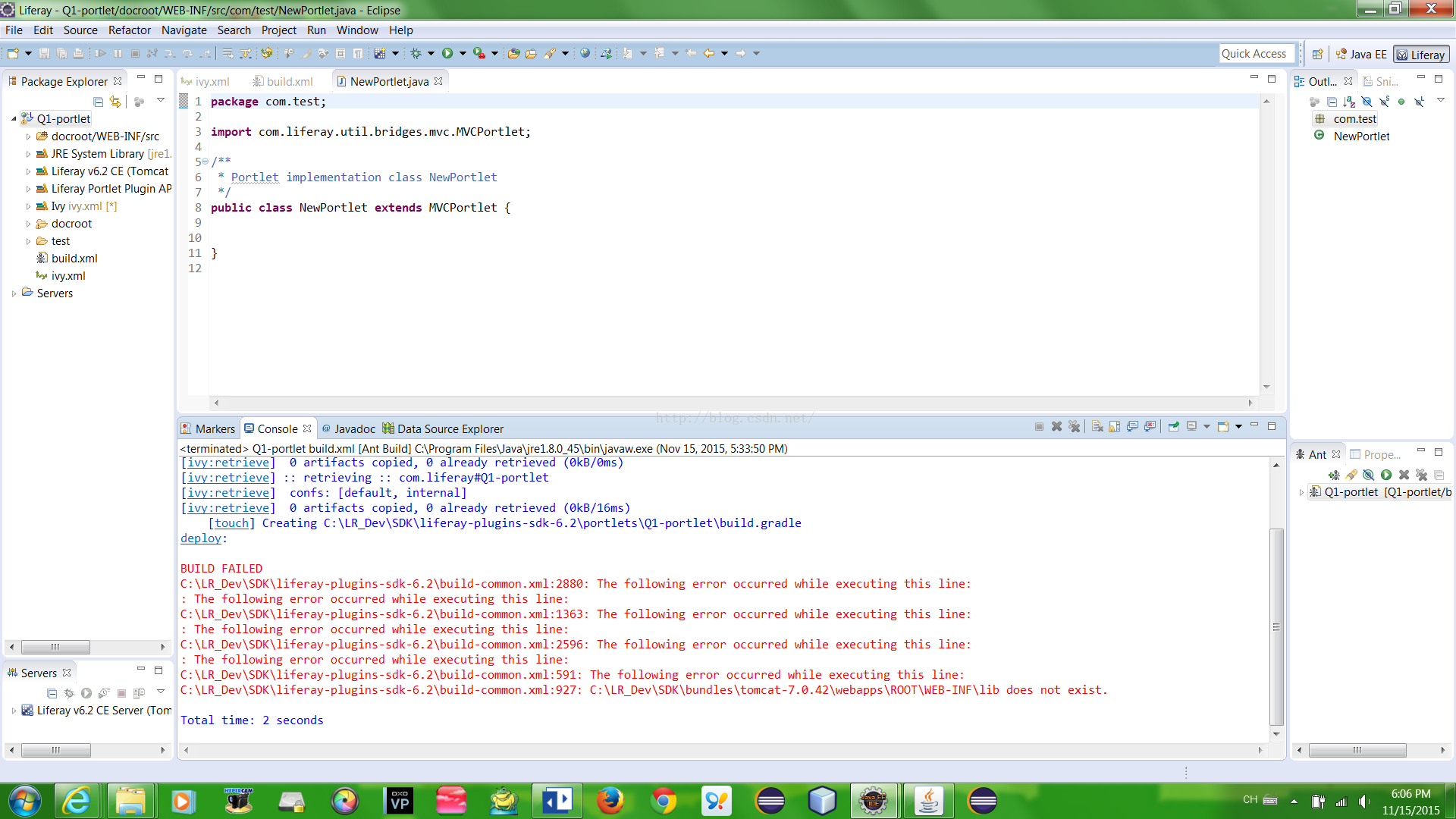Switch to the Java EE perspective
This screenshot has width=1456, height=819.
(x=1361, y=55)
